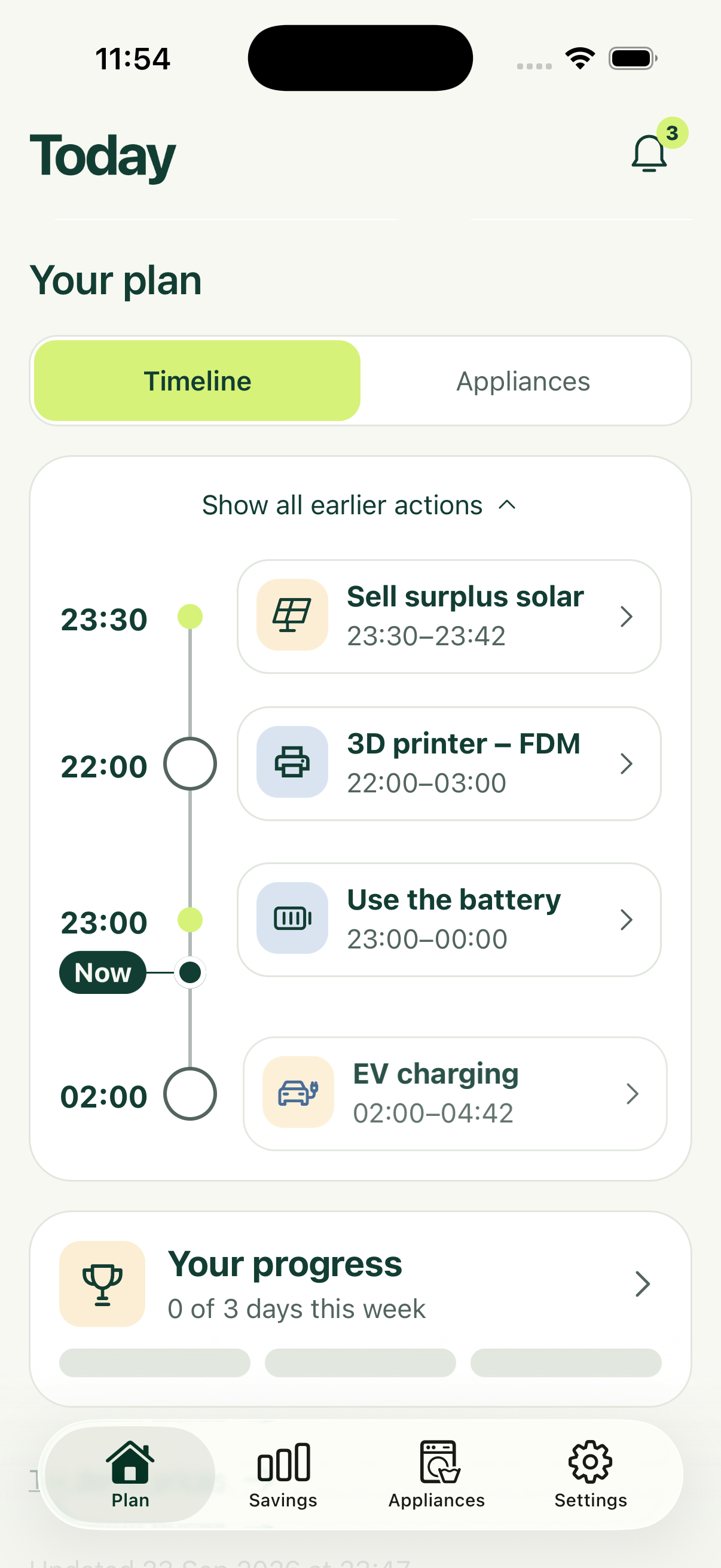Tap the 3D printer icon

click(292, 761)
